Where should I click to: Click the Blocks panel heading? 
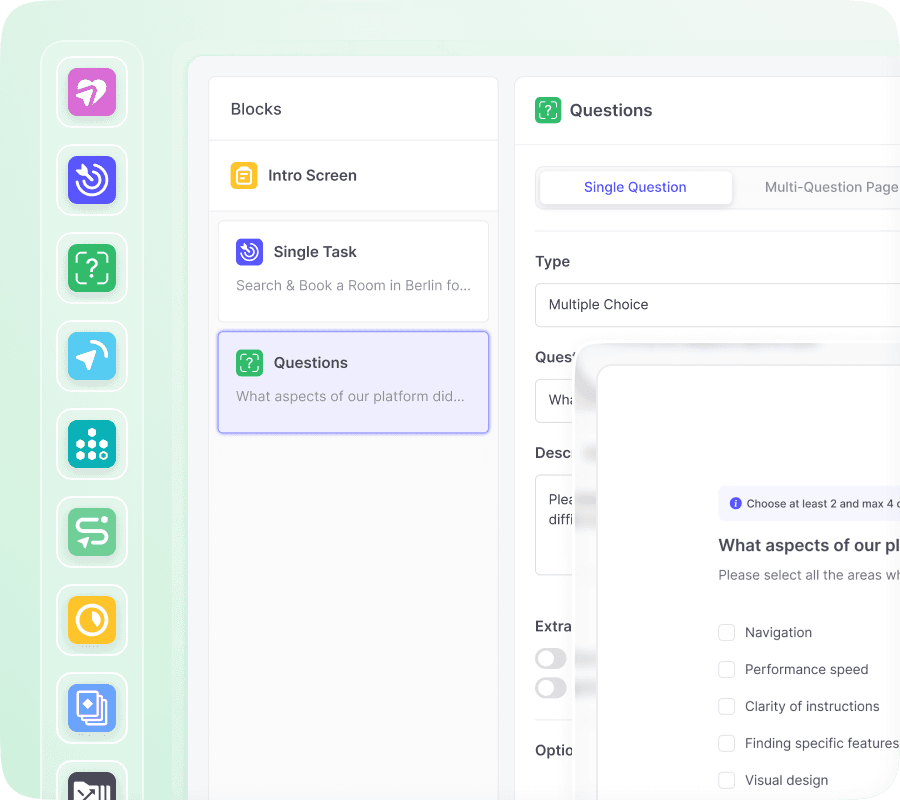(x=256, y=109)
